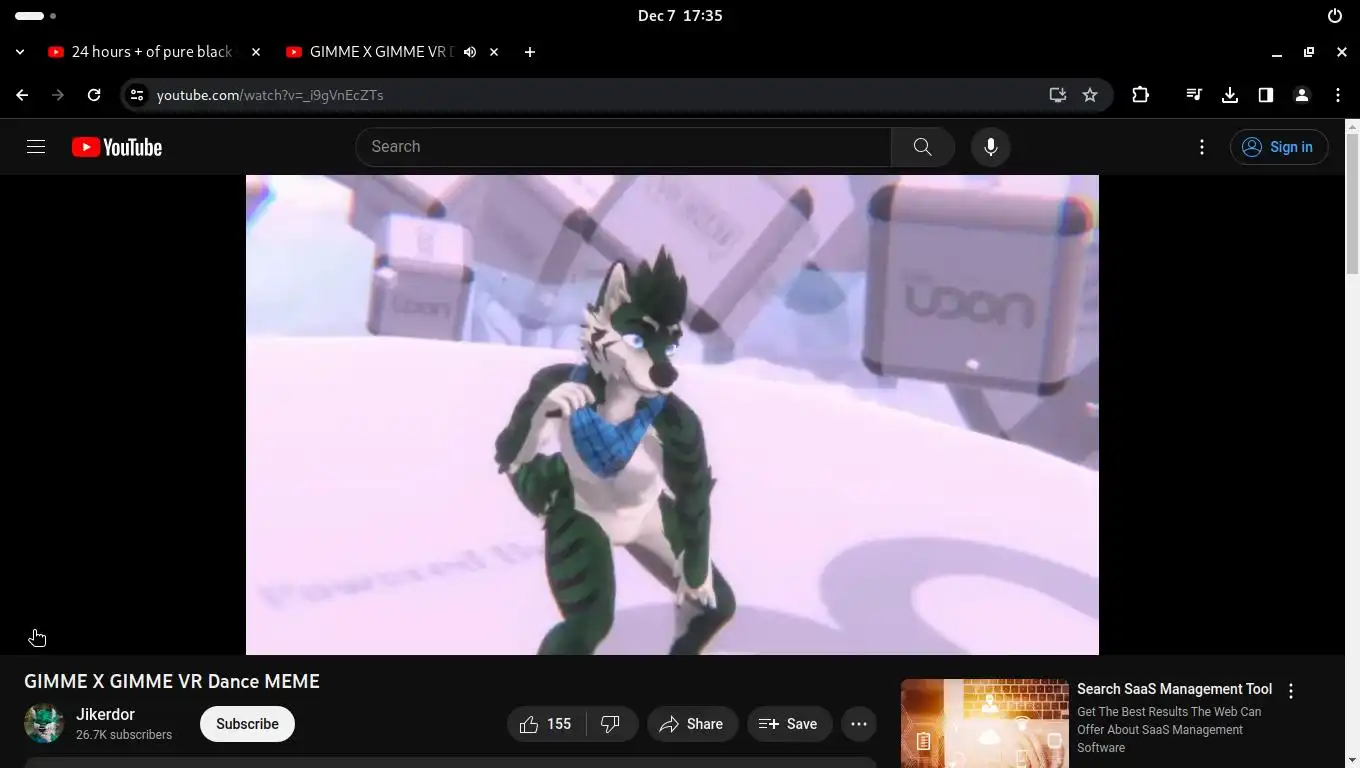Expand the tab search dropdown arrow
This screenshot has height=768, width=1360.
tap(20, 52)
